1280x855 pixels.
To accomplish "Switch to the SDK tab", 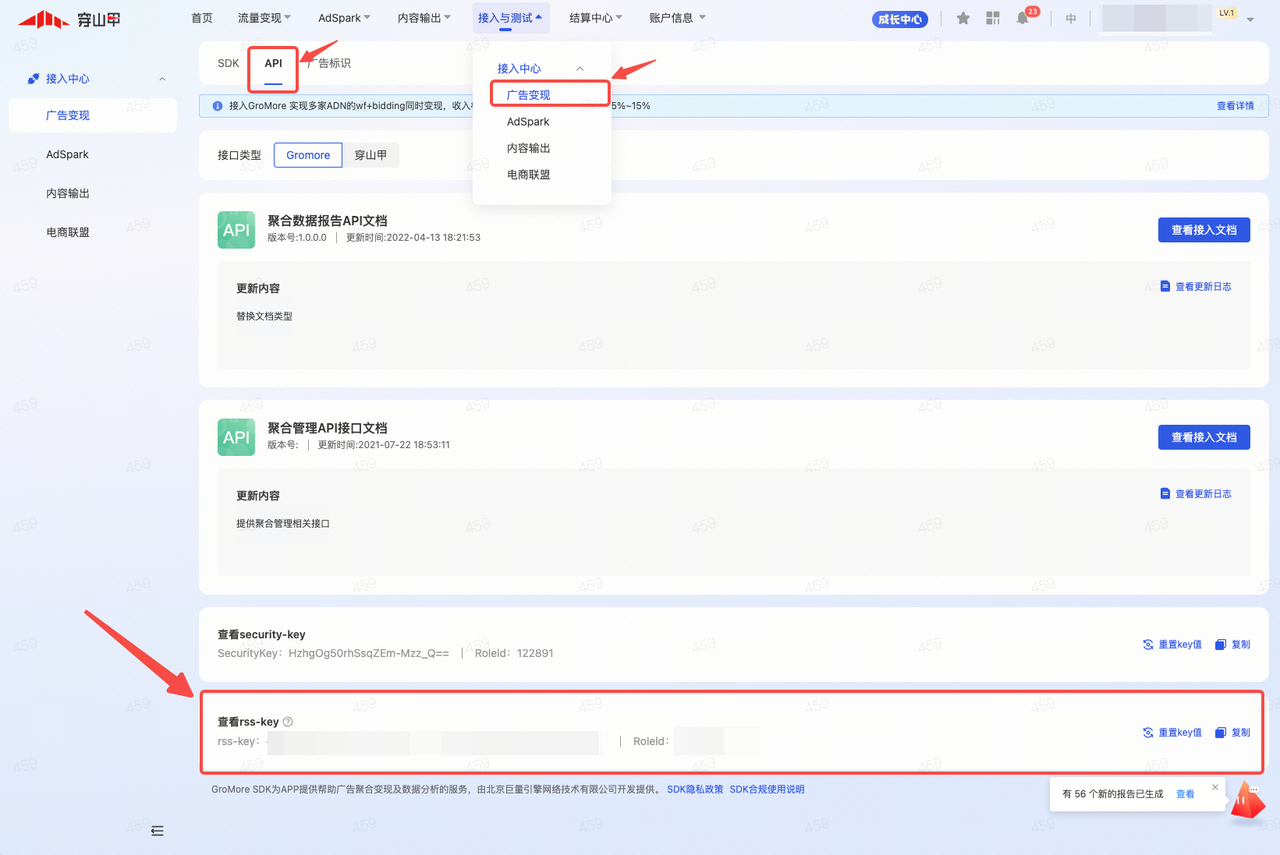I will tap(228, 63).
